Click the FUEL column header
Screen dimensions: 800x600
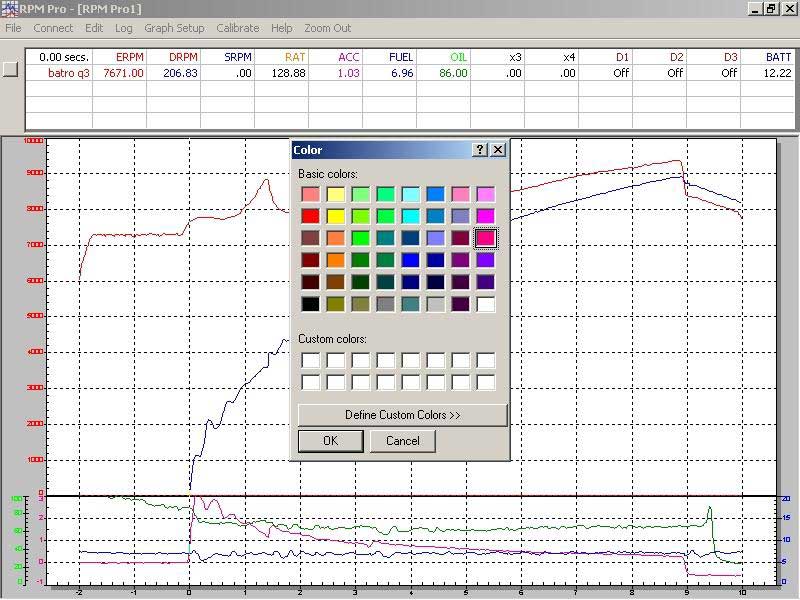[390, 57]
